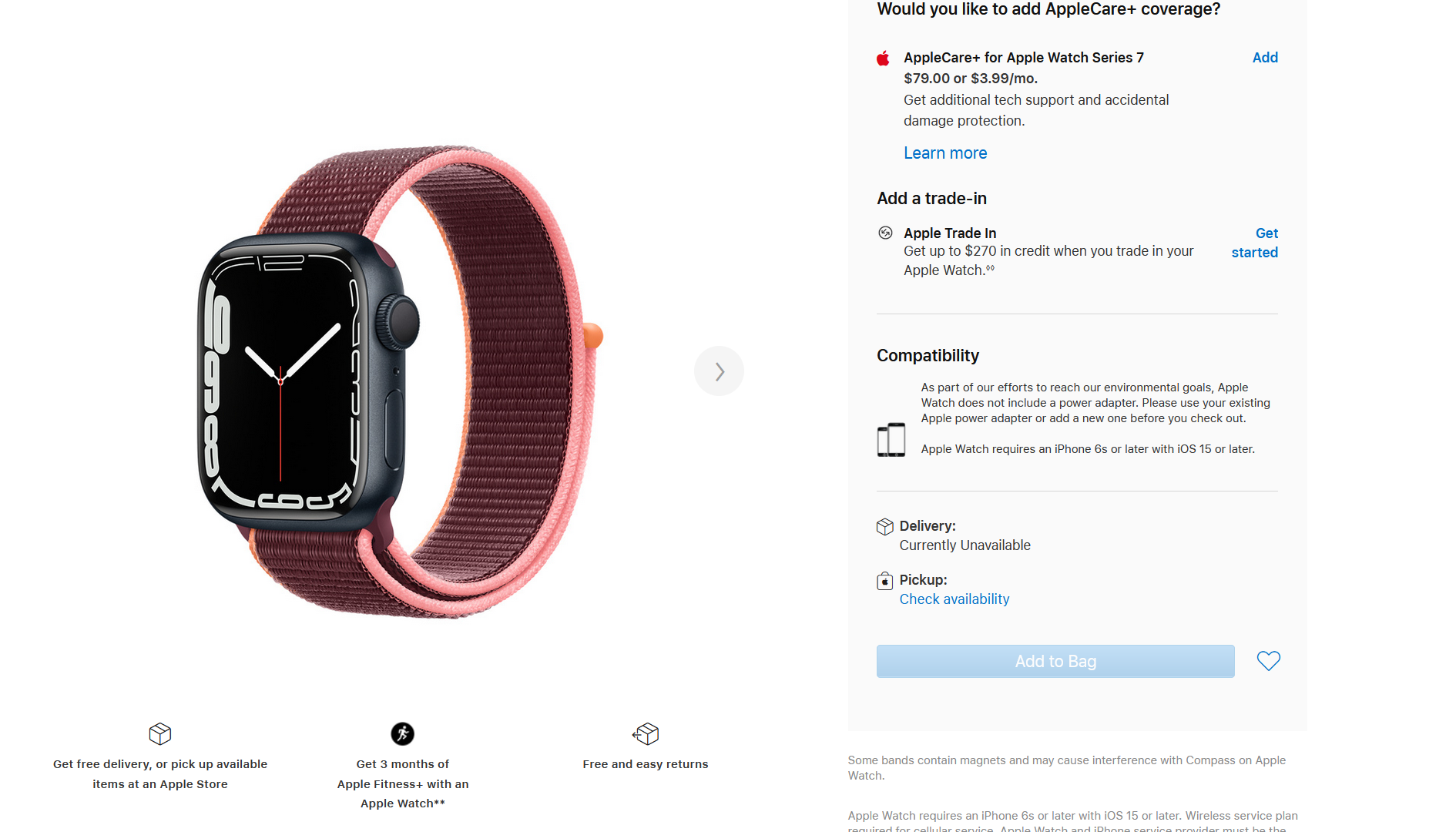Click the Pickup bag icon
The width and height of the screenshot is (1456, 832).
click(x=885, y=581)
